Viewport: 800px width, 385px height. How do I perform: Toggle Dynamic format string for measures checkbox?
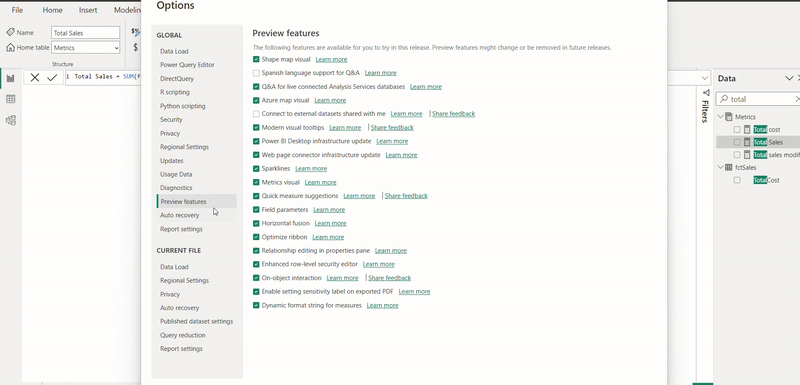coord(256,305)
